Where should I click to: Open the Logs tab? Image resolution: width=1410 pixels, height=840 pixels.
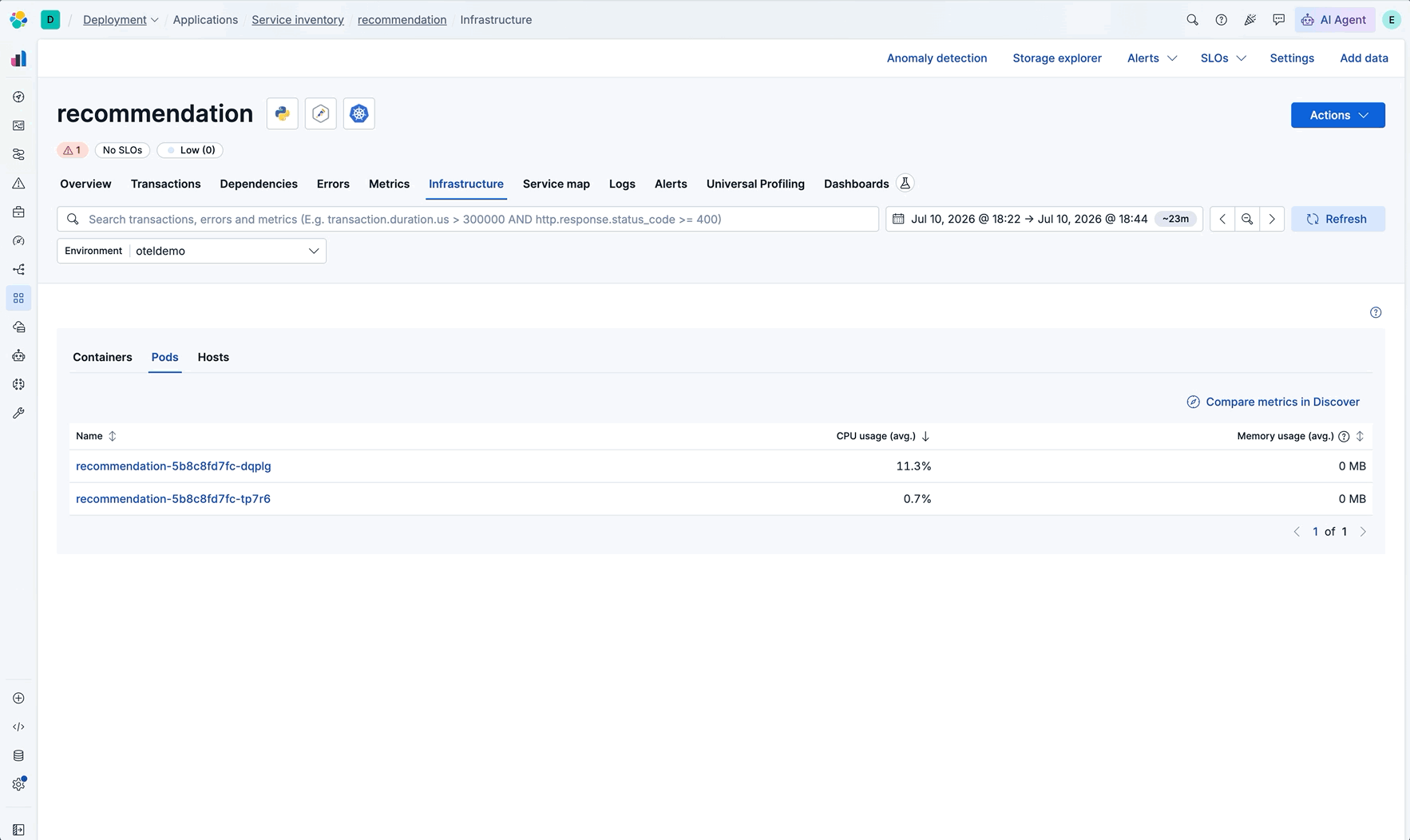point(622,184)
